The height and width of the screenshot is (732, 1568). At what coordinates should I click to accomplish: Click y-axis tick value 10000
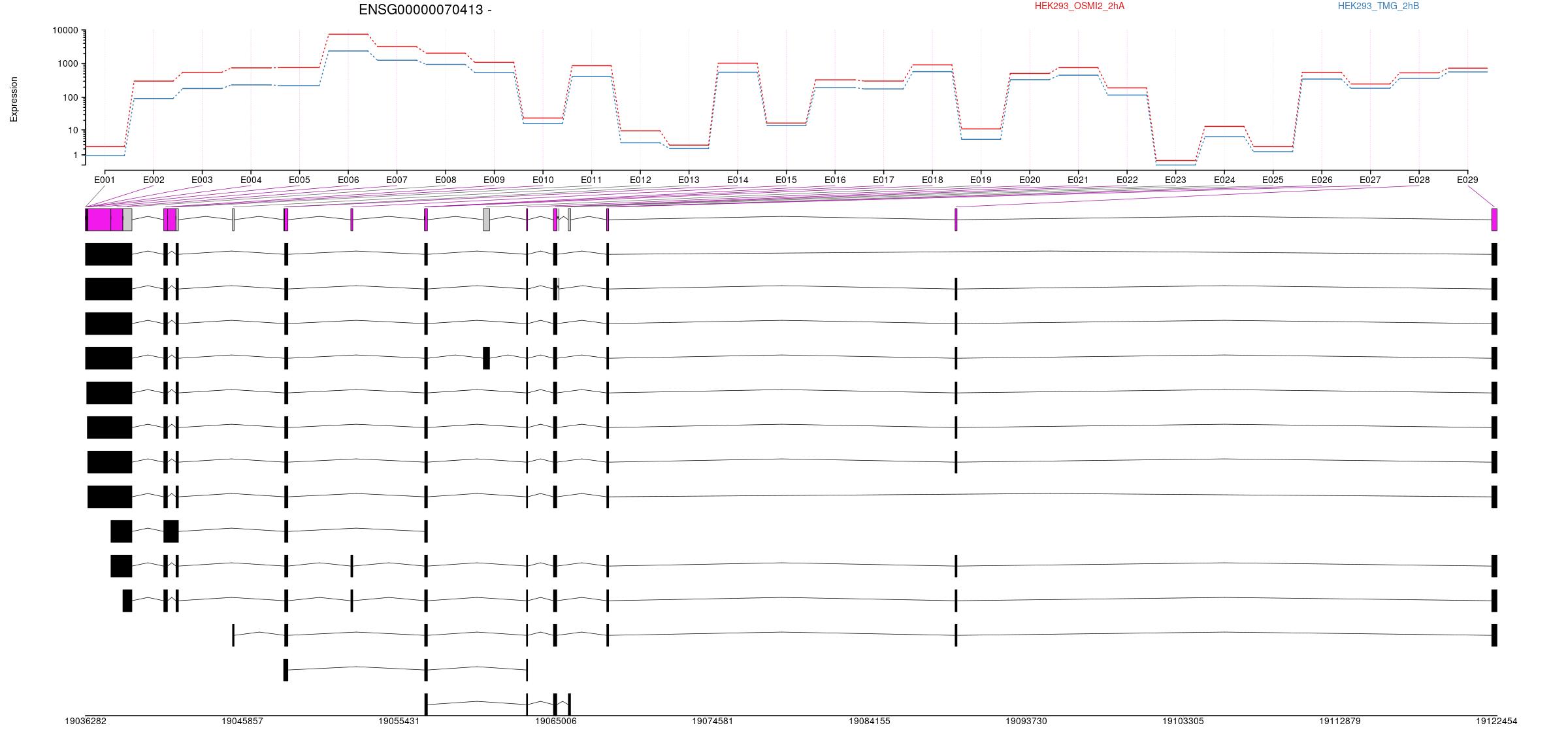[x=65, y=31]
